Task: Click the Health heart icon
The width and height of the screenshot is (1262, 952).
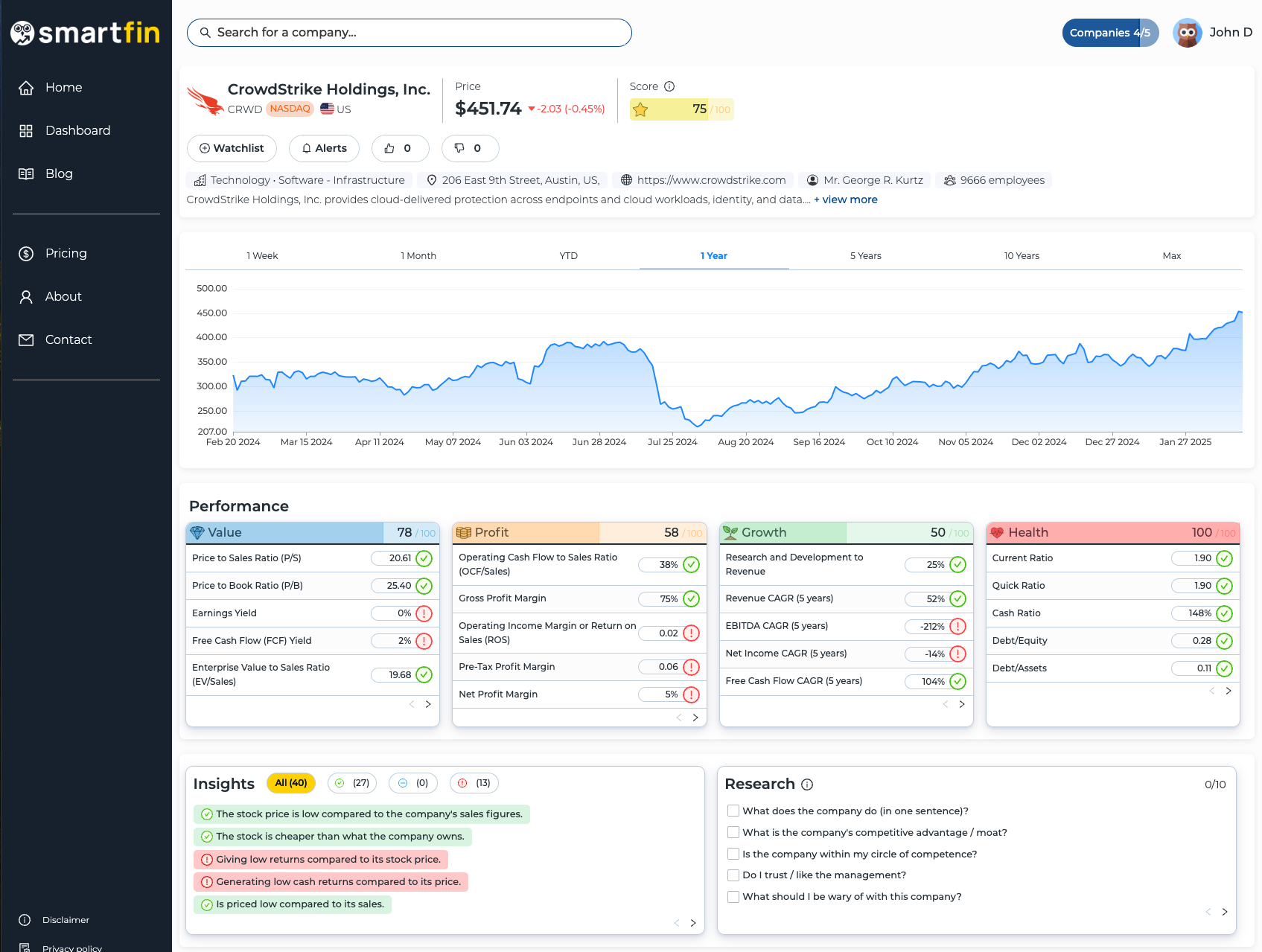Action: coord(997,533)
